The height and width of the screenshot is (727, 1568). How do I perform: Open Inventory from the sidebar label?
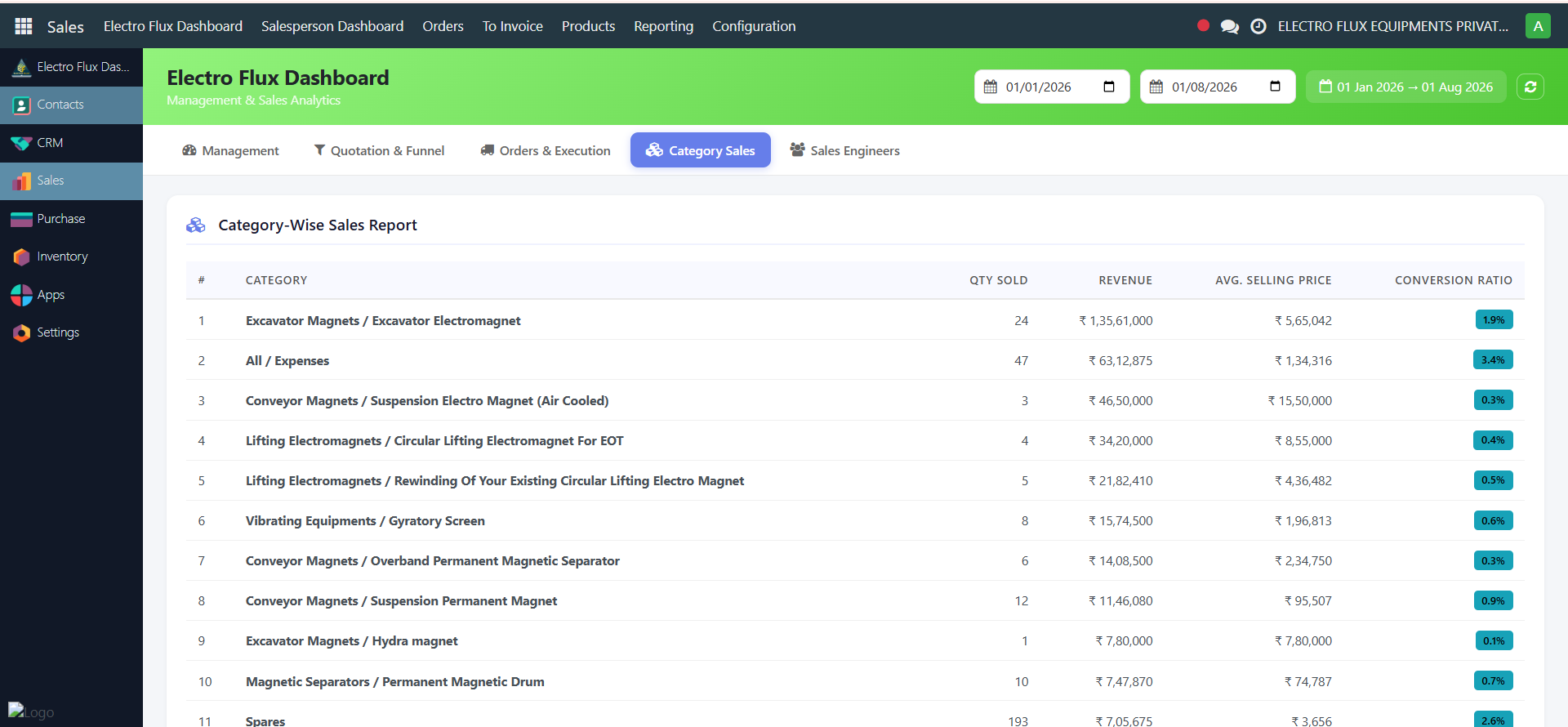(62, 256)
